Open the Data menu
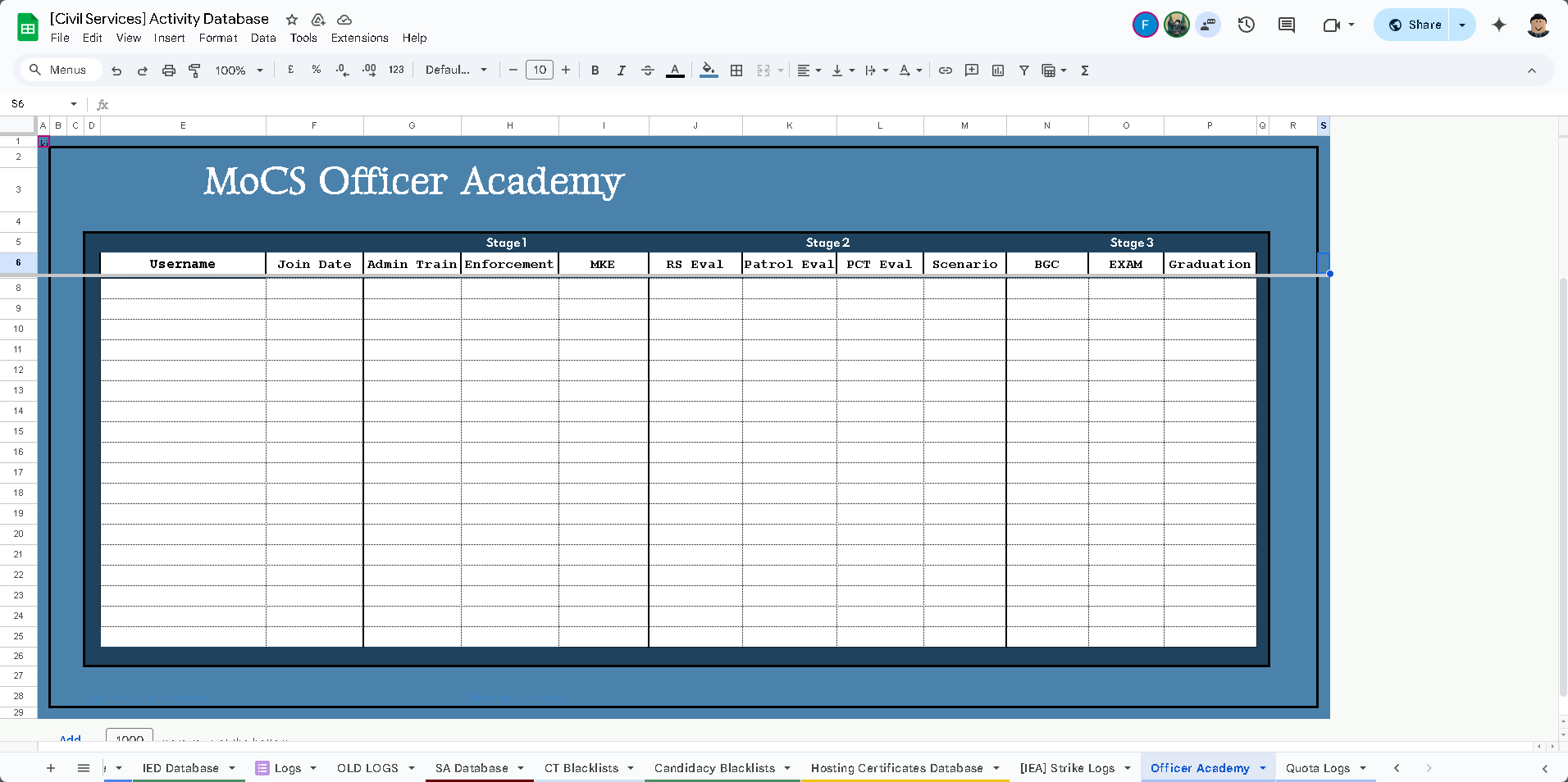1568x782 pixels. (263, 38)
